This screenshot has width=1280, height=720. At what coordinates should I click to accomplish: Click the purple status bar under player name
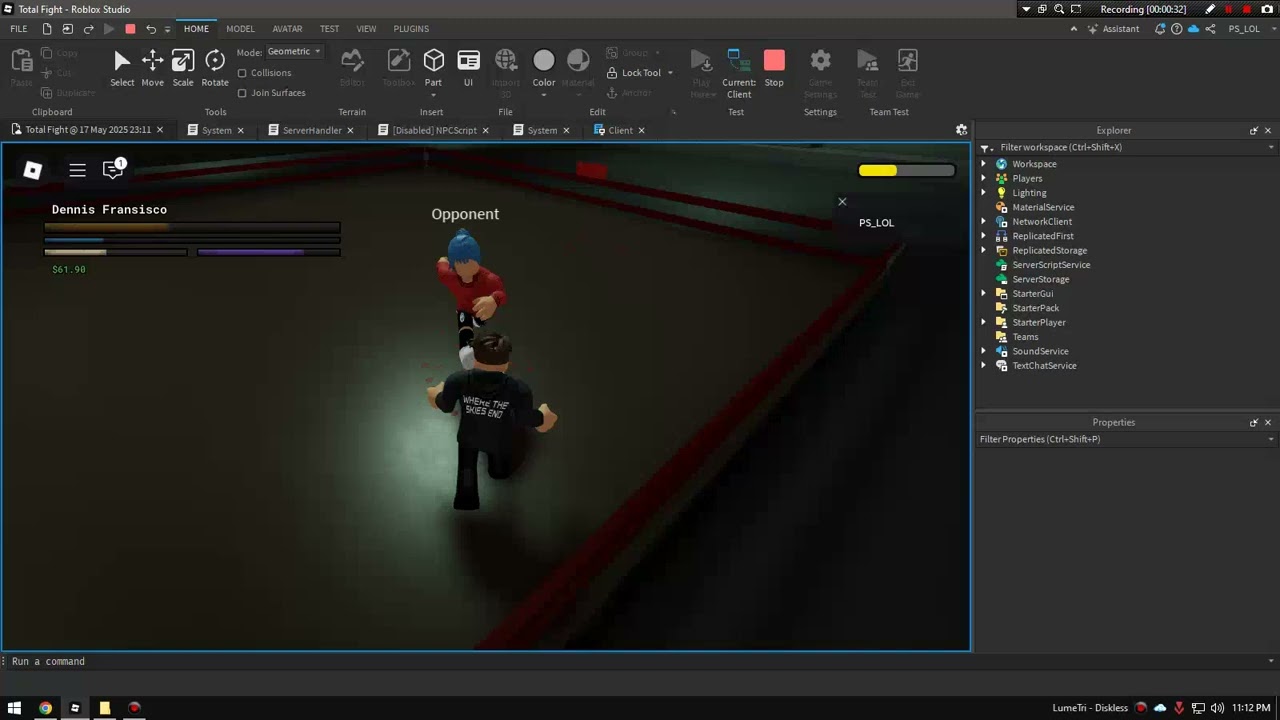[x=269, y=252]
